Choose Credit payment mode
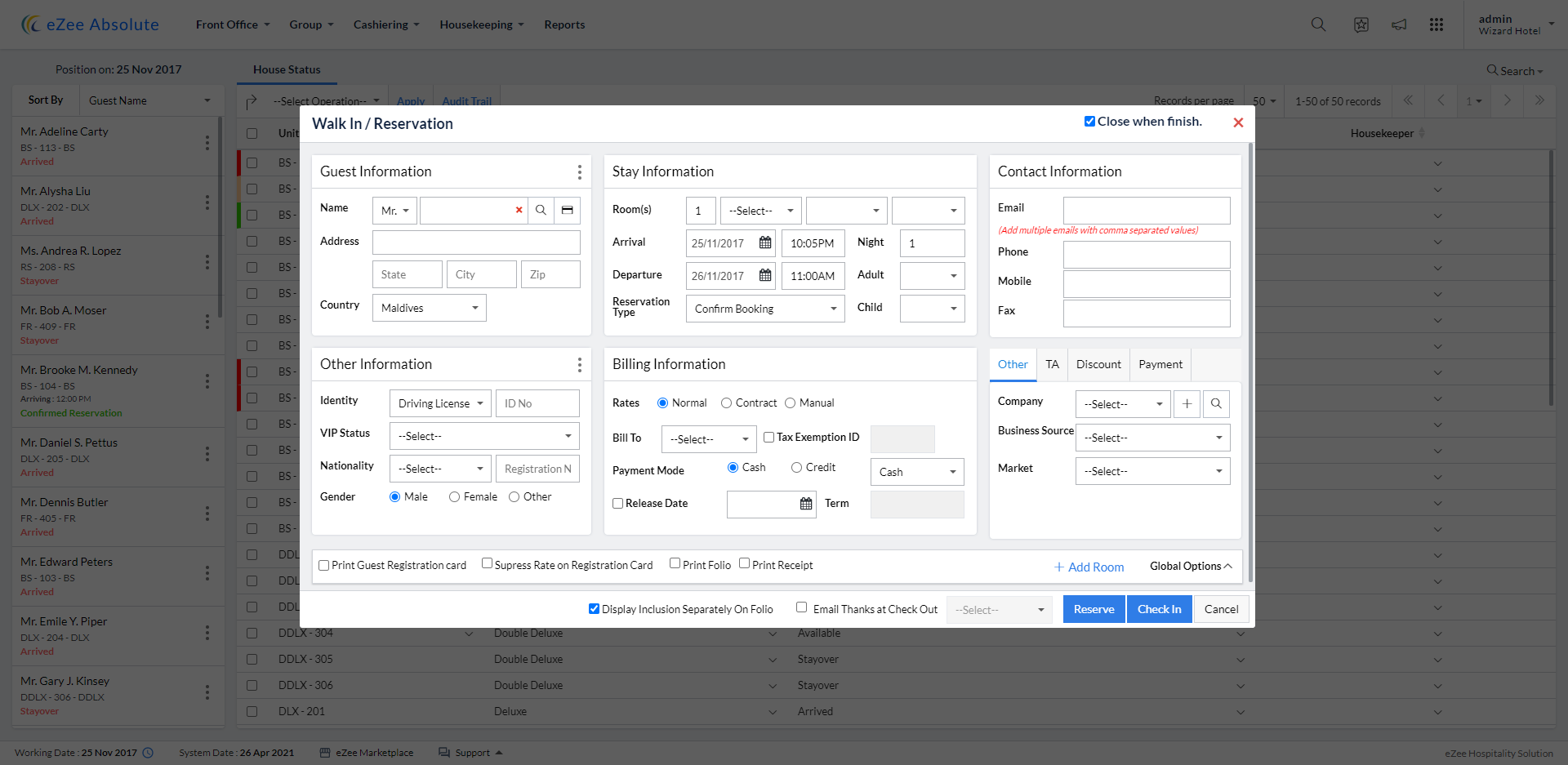Viewport: 1568px width, 765px height. click(796, 468)
